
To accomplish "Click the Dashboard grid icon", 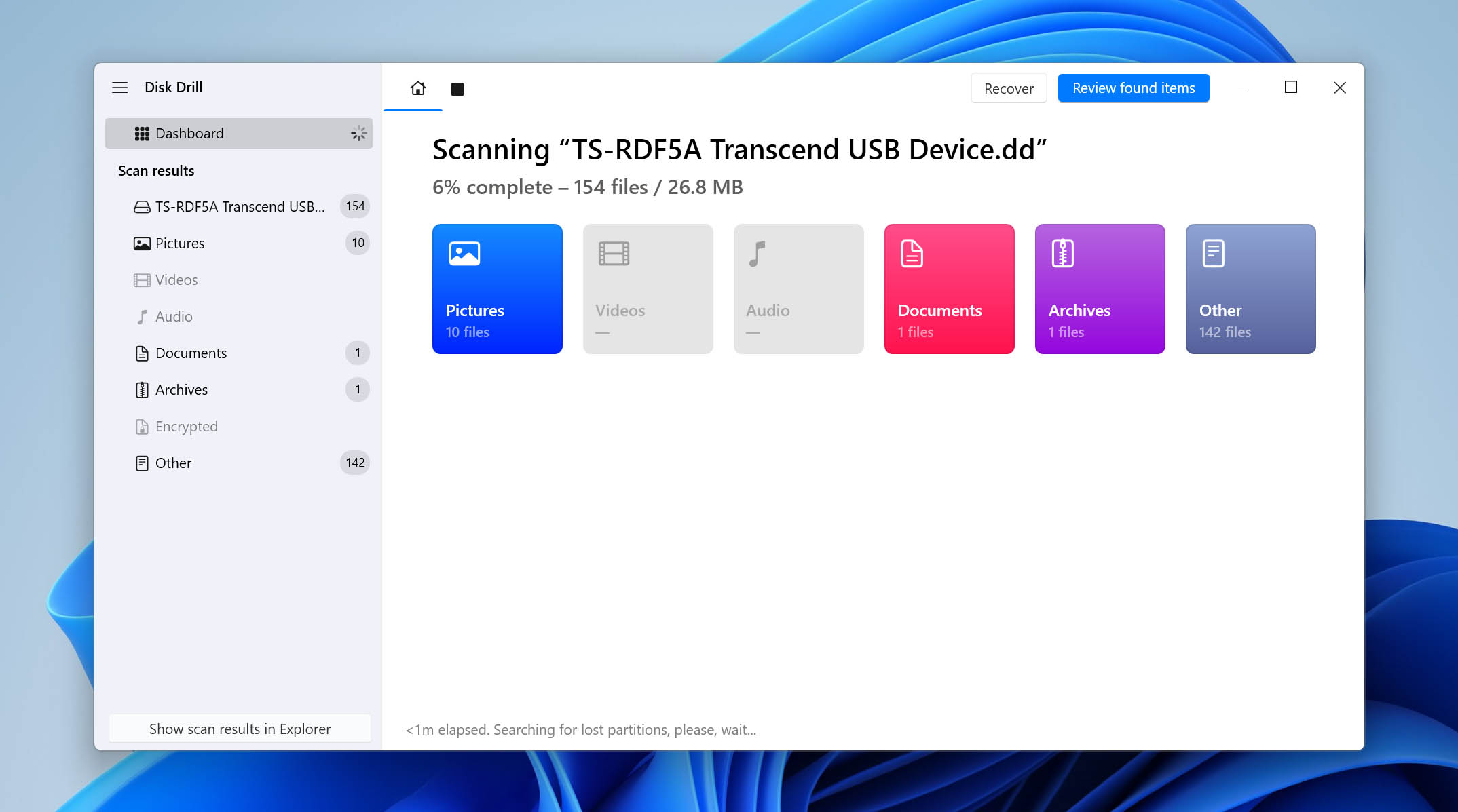I will pos(142,134).
